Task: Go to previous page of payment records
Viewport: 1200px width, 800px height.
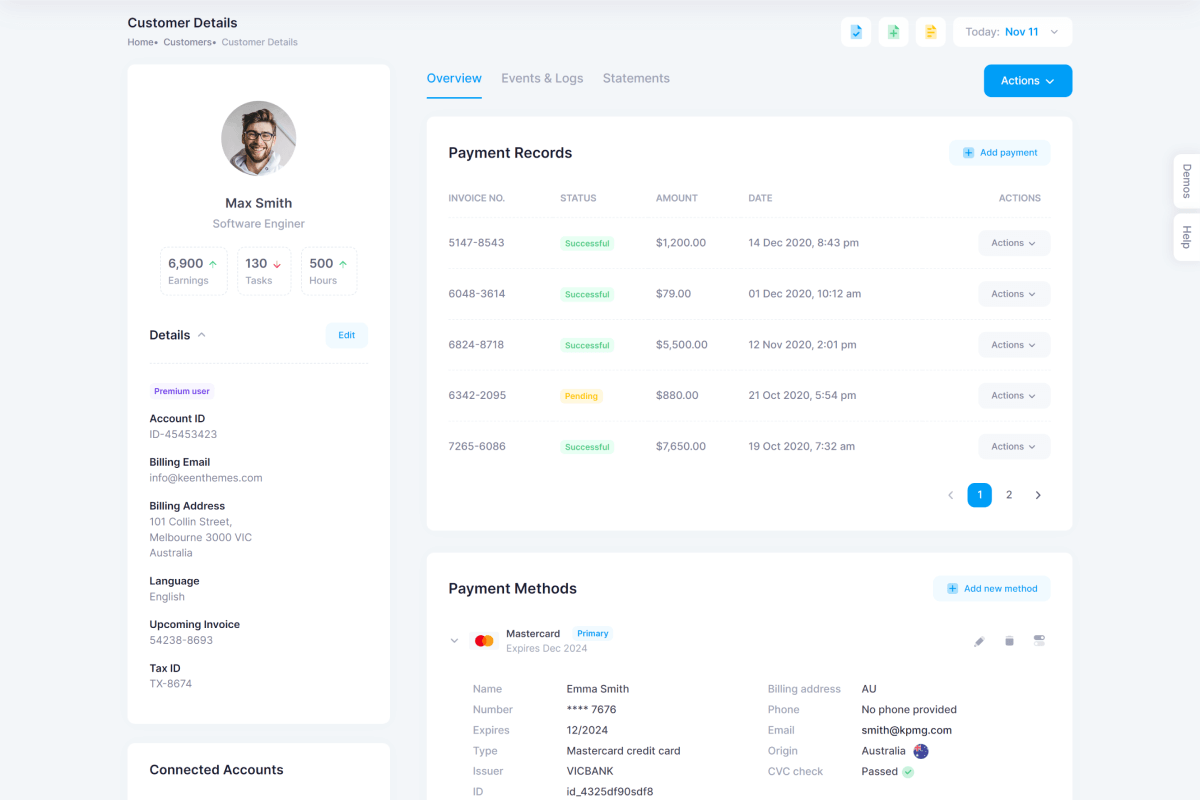Action: pyautogui.click(x=950, y=495)
